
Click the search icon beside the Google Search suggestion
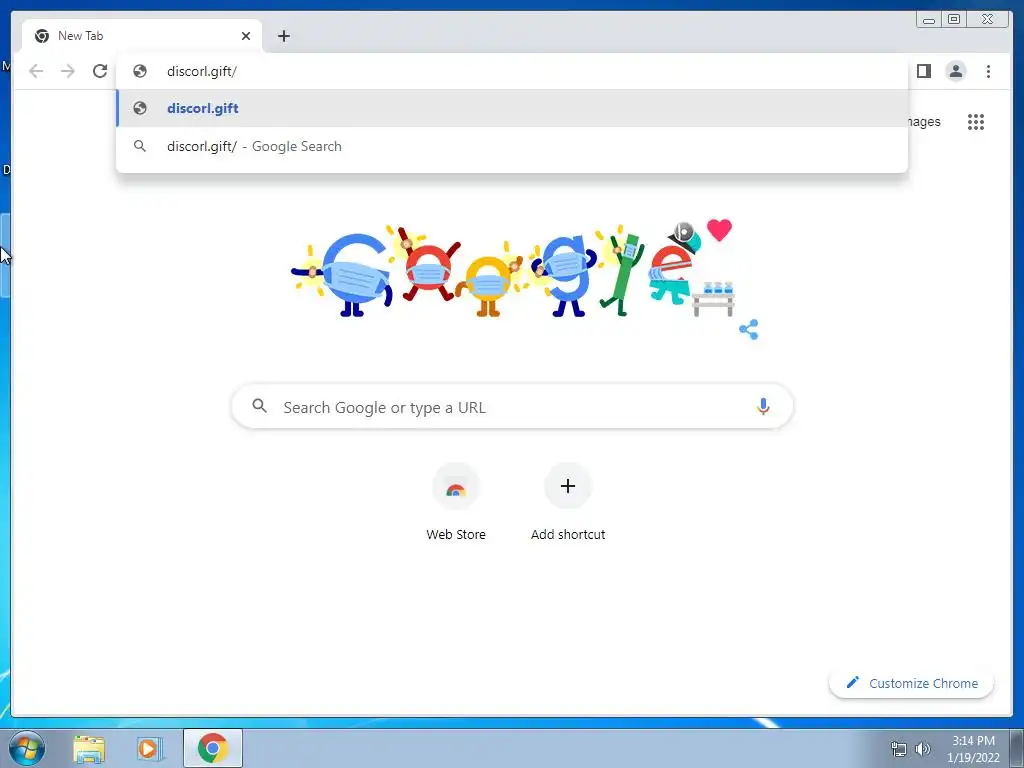[x=140, y=146]
